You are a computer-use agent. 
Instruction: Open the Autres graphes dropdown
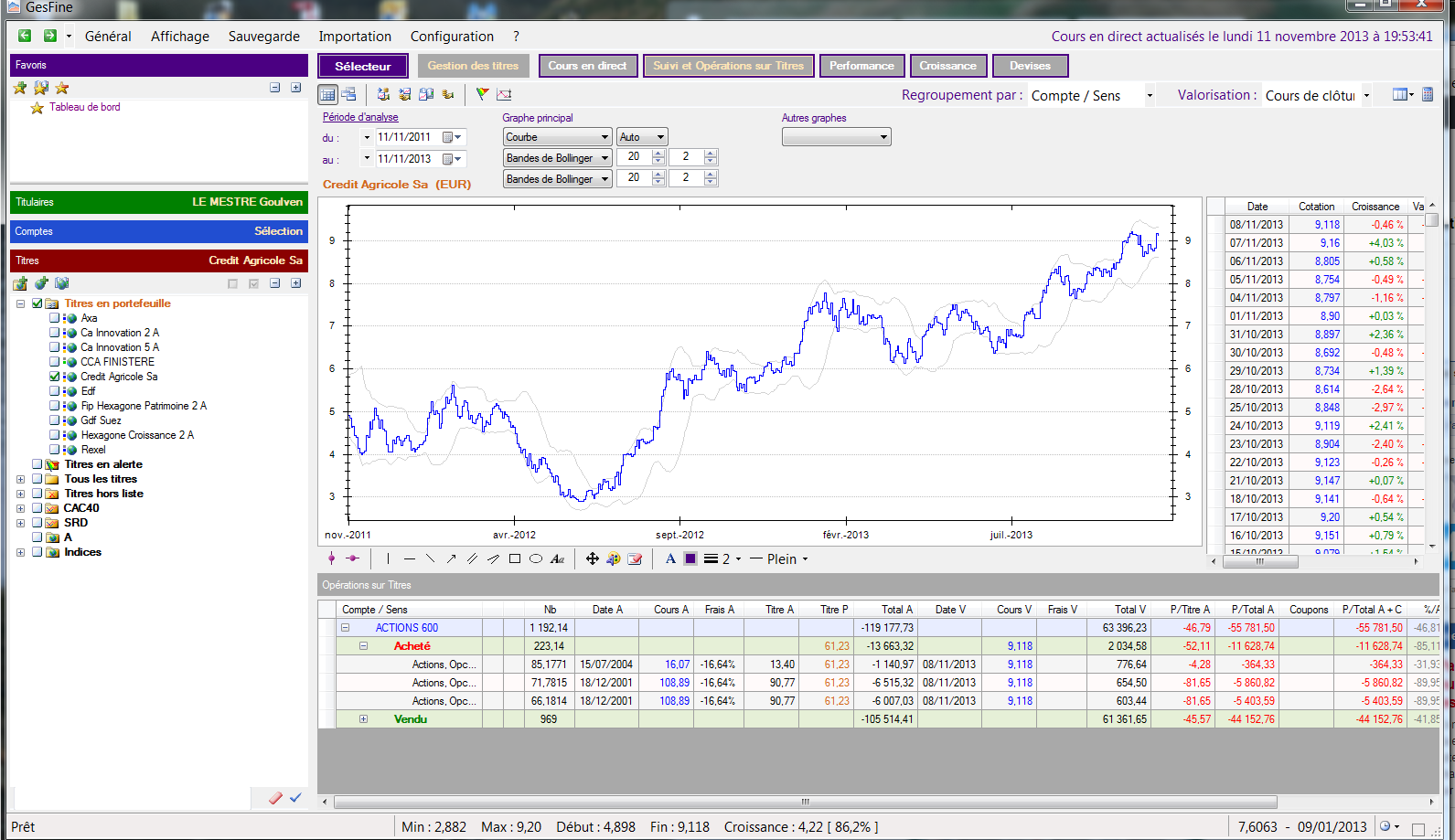(836, 137)
